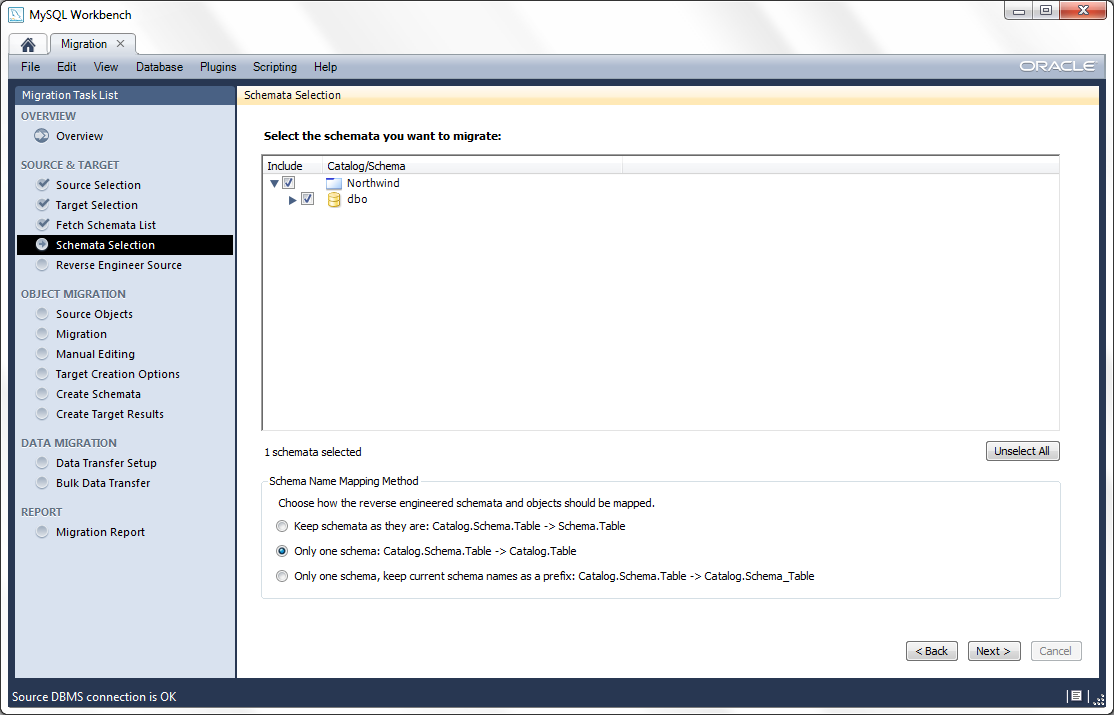Open the Scripting menu
The image size is (1114, 715).
[x=274, y=67]
